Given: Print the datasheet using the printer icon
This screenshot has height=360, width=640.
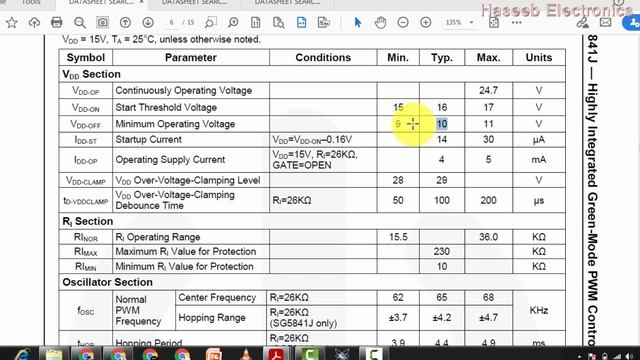Looking at the screenshot, I should pyautogui.click(x=57, y=22).
